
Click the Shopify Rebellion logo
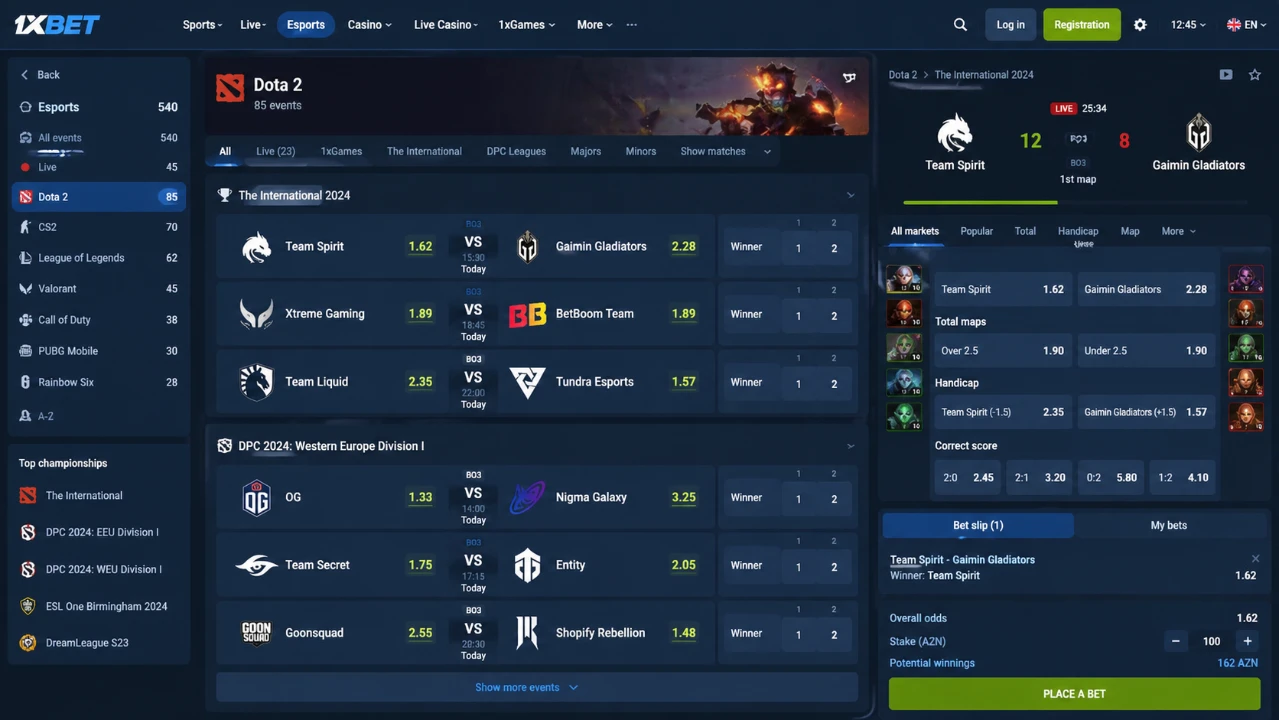coord(527,633)
